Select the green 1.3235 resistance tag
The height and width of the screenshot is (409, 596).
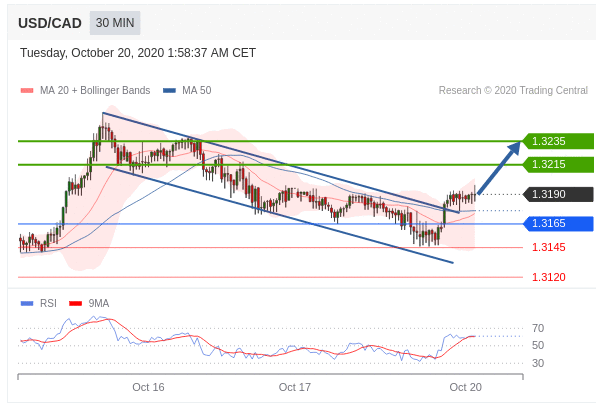click(558, 141)
